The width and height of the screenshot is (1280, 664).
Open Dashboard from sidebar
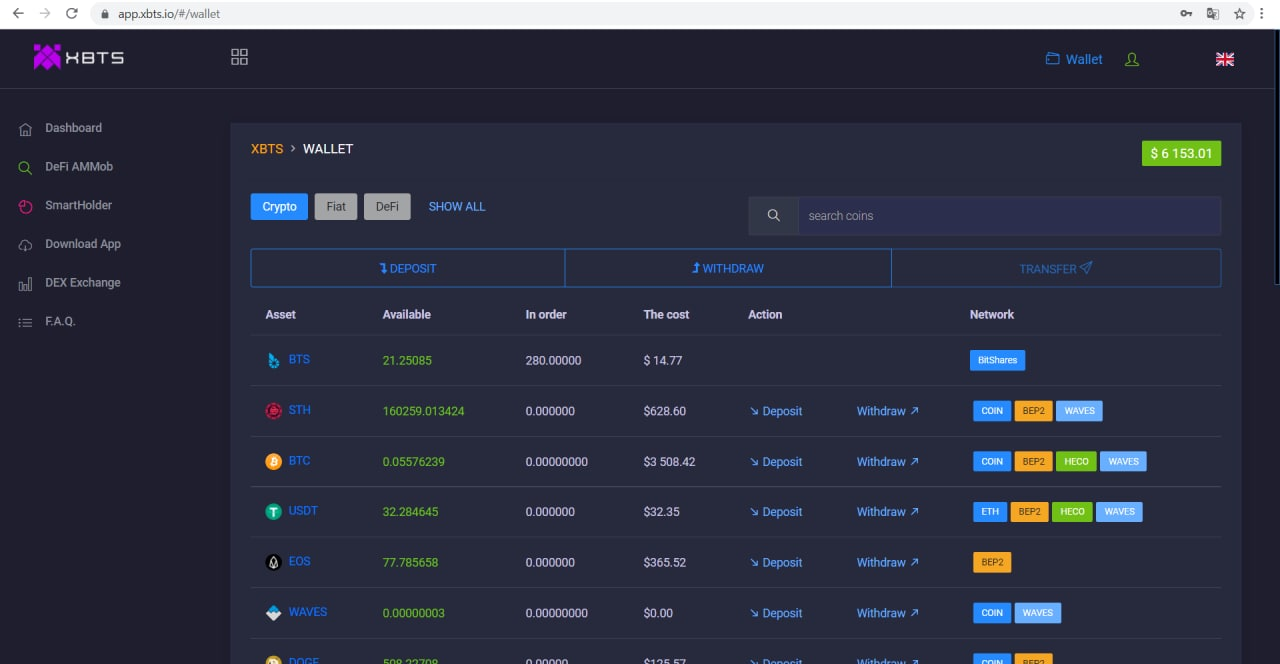click(x=73, y=128)
